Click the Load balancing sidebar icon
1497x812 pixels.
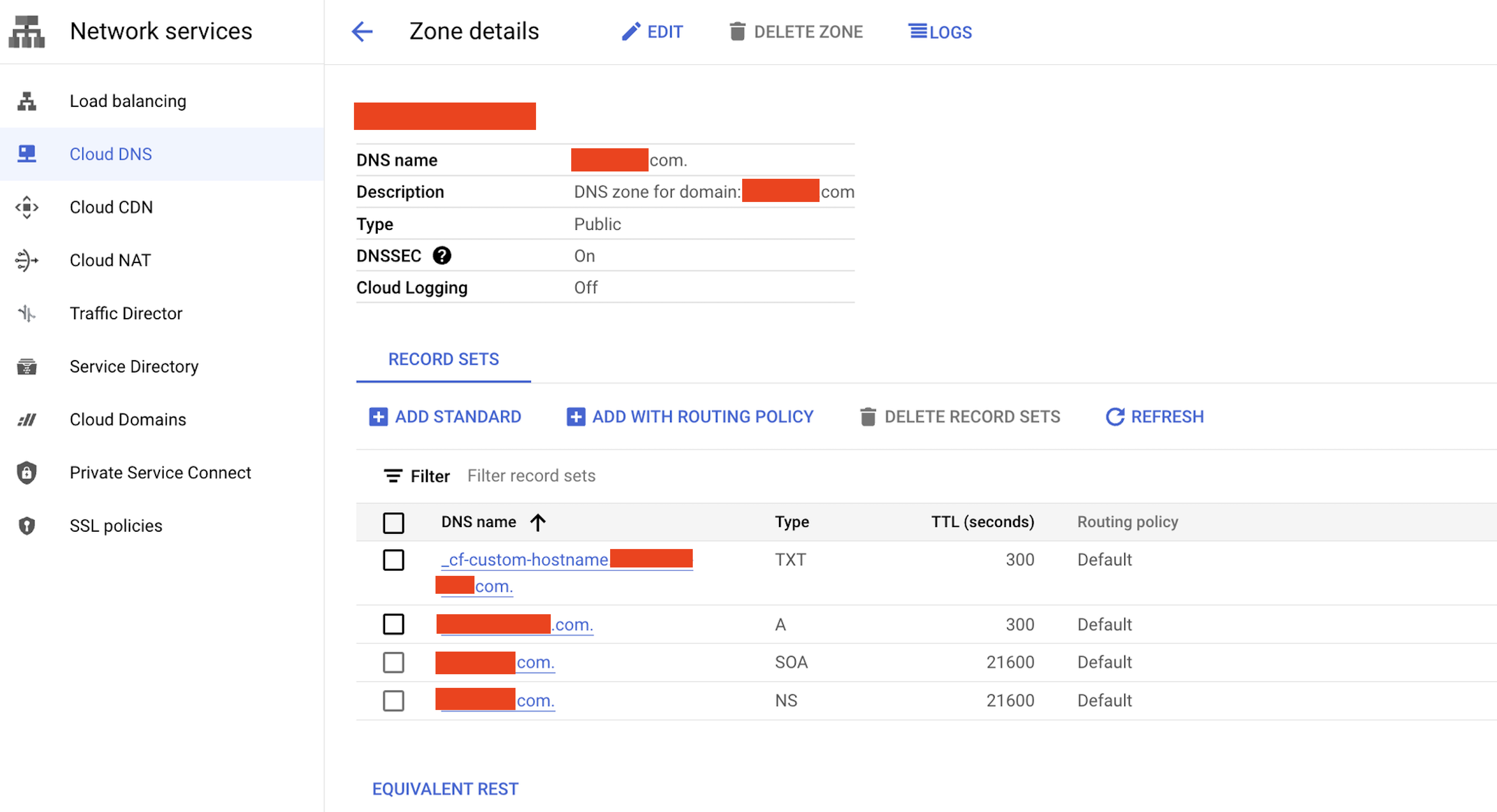[27, 101]
